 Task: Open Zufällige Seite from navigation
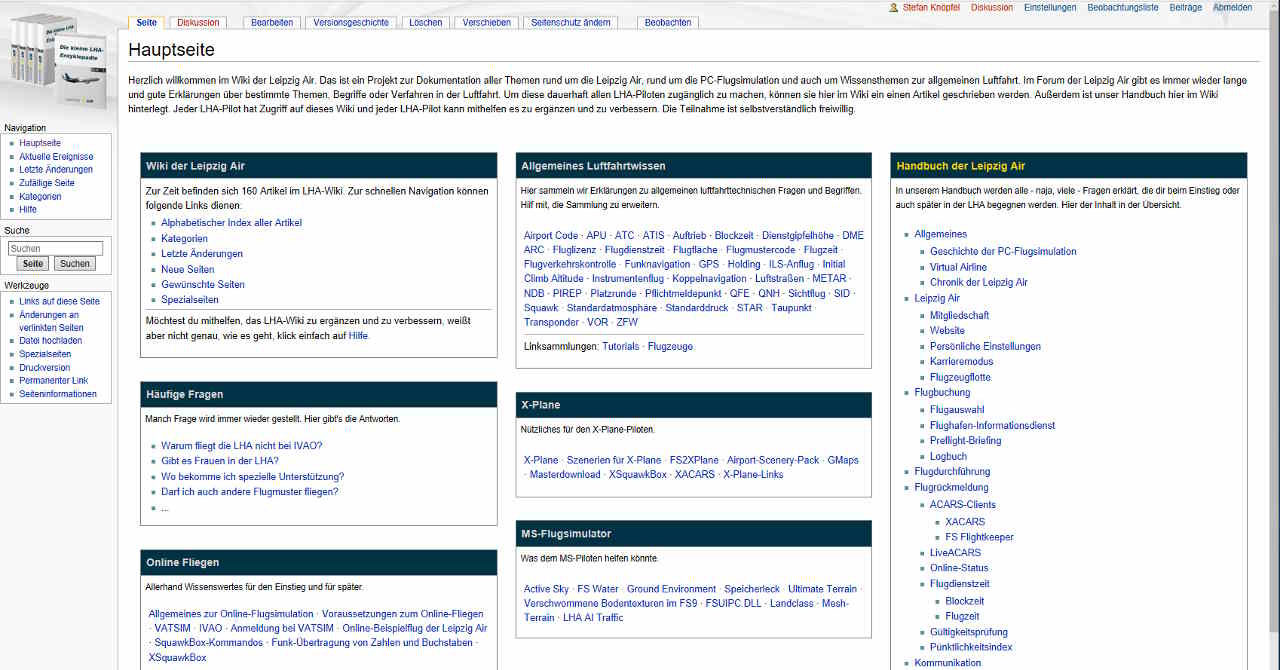(46, 182)
